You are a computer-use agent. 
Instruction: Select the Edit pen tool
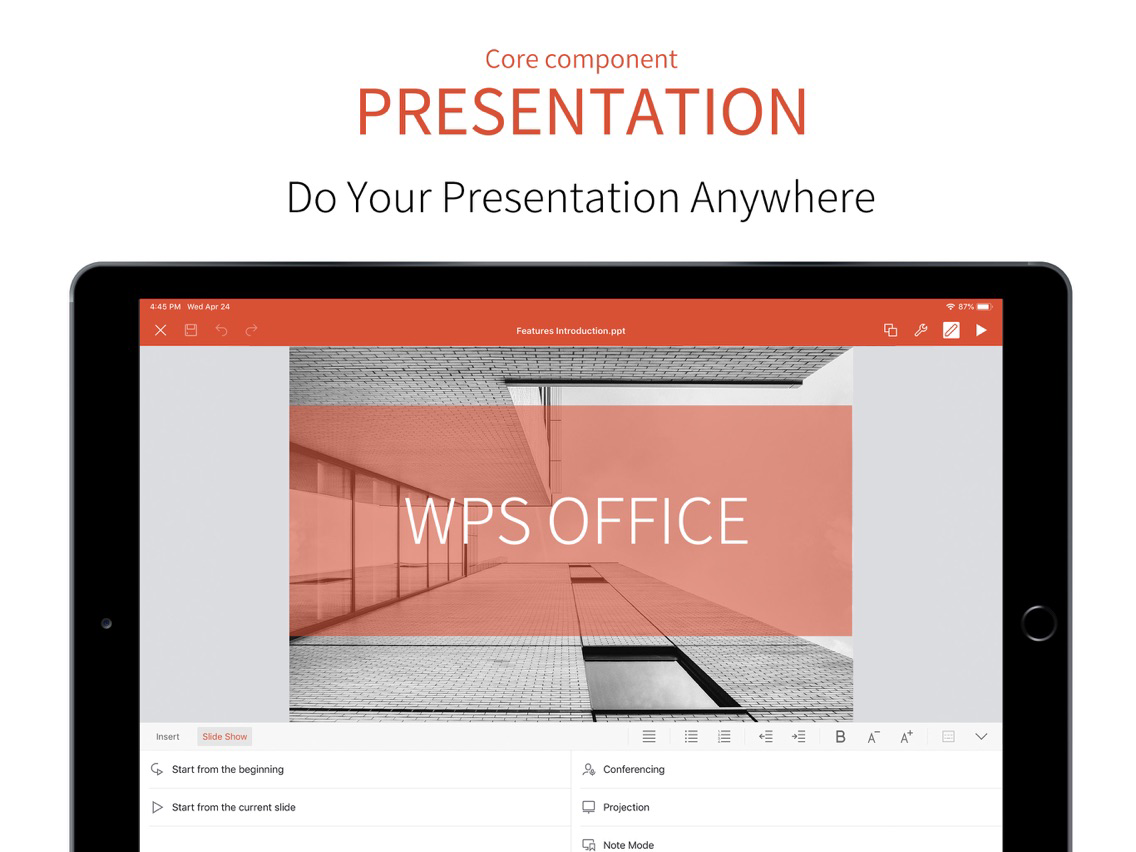click(951, 330)
